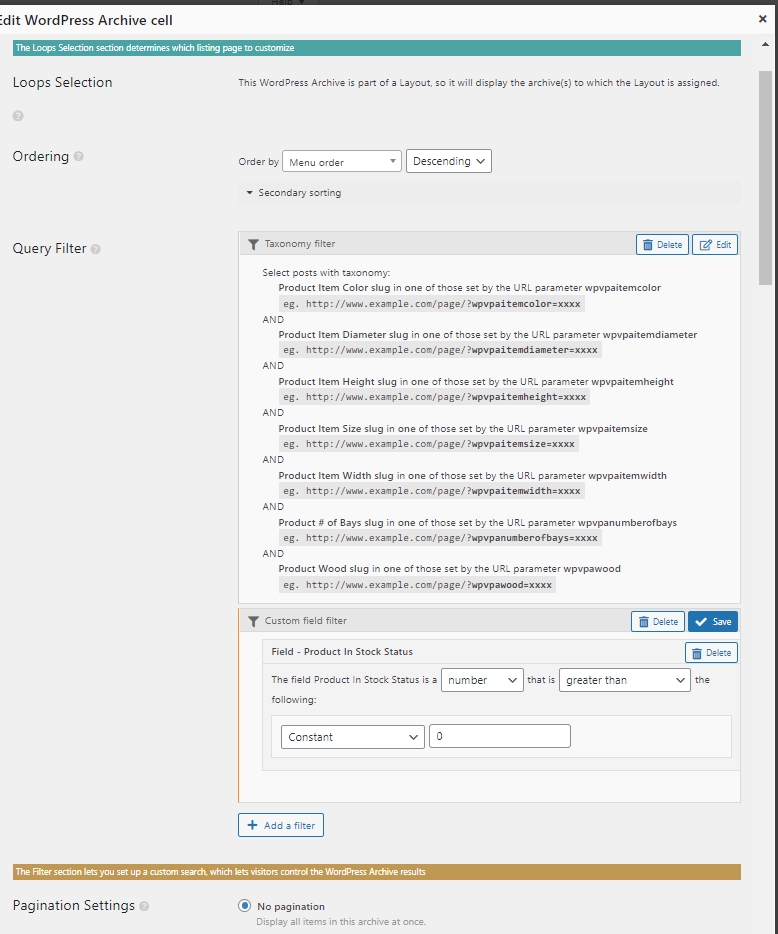The image size is (778, 934).
Task: Click the Custom field filter funnel icon
Action: [253, 621]
